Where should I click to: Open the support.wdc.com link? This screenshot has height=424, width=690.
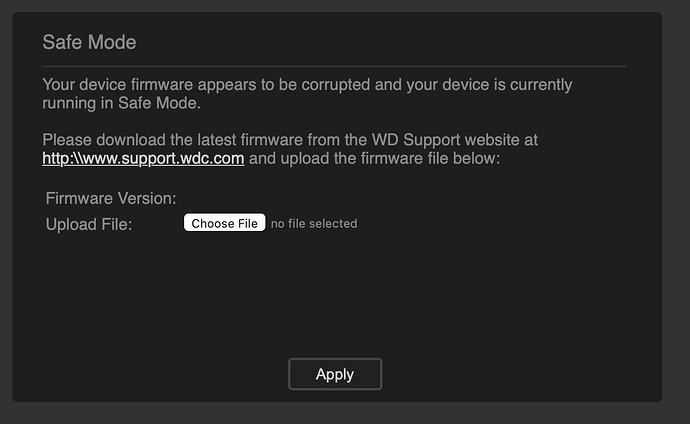[x=143, y=158]
